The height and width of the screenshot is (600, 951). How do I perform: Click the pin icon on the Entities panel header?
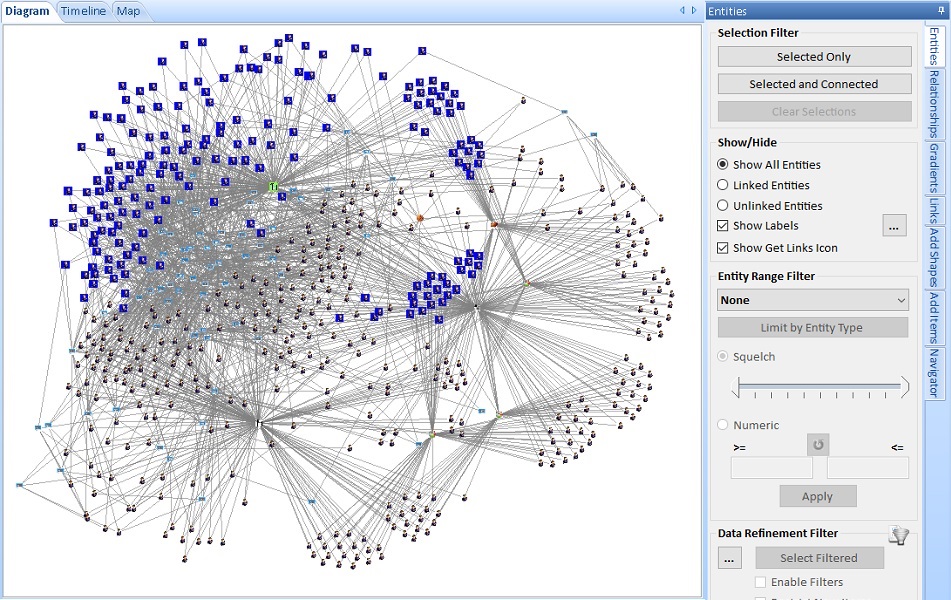[x=942, y=11]
